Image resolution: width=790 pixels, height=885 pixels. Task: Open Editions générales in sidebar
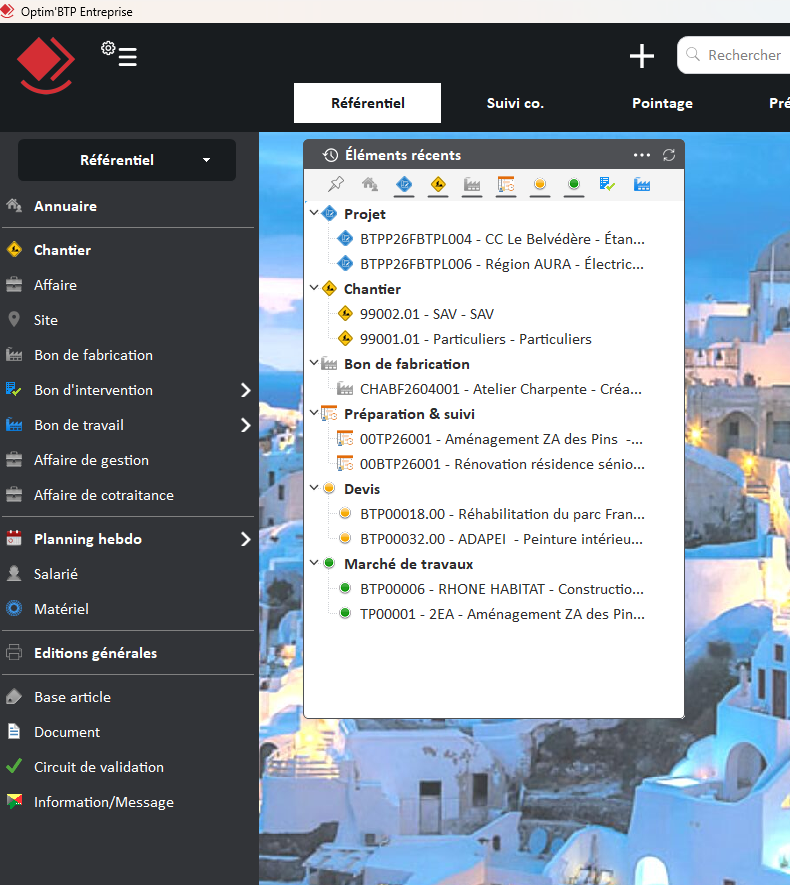click(x=95, y=653)
